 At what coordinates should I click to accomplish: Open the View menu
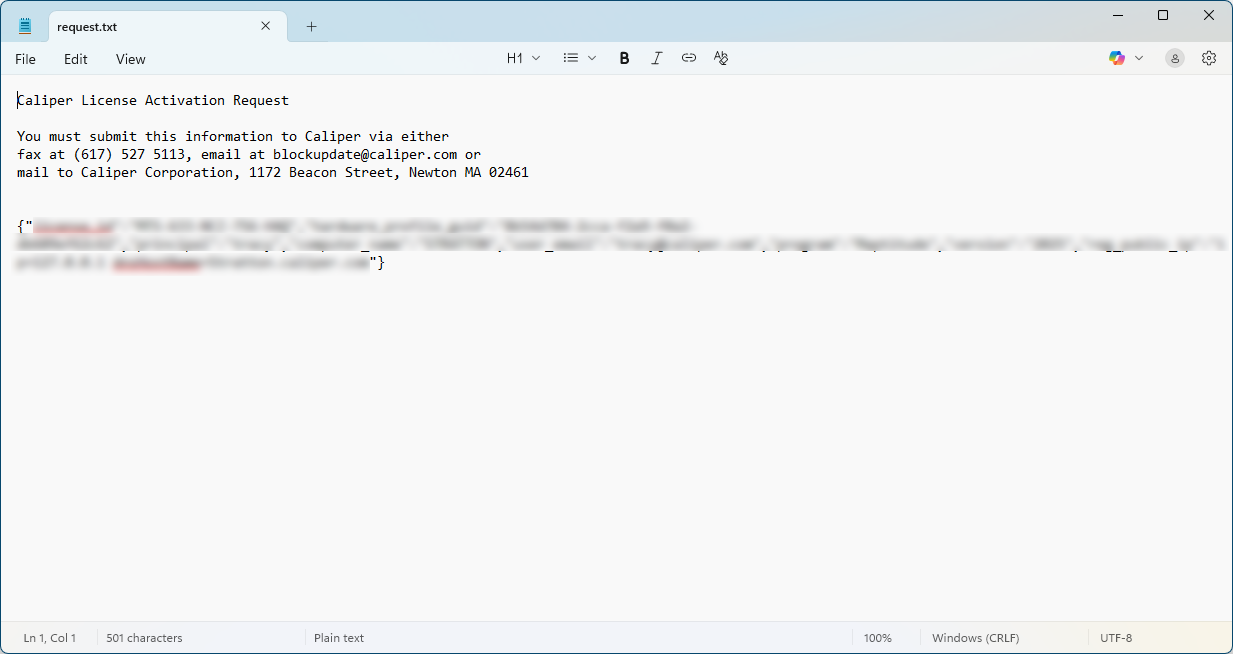(x=131, y=59)
